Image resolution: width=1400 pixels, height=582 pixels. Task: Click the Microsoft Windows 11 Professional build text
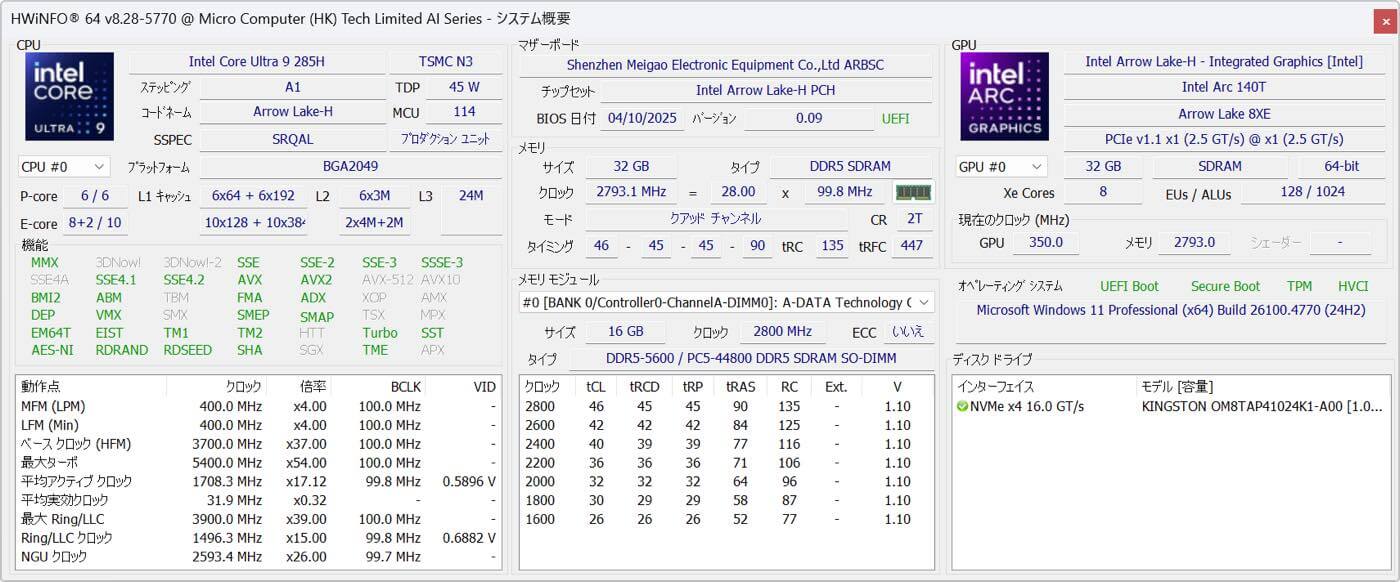coord(1171,310)
